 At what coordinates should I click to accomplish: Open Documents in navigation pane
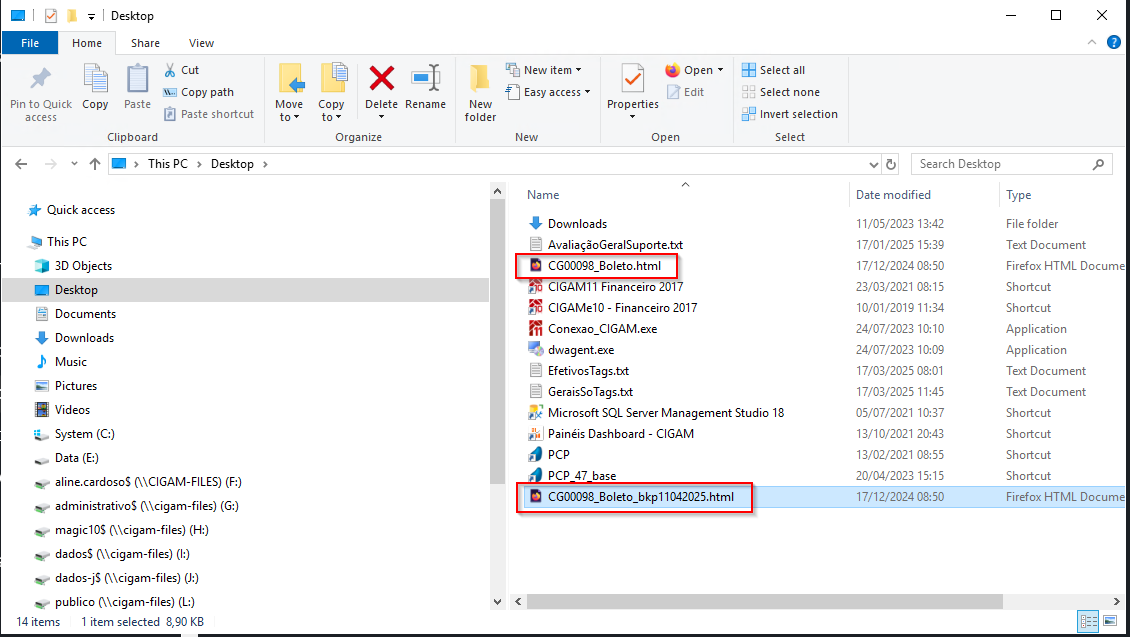click(85, 313)
